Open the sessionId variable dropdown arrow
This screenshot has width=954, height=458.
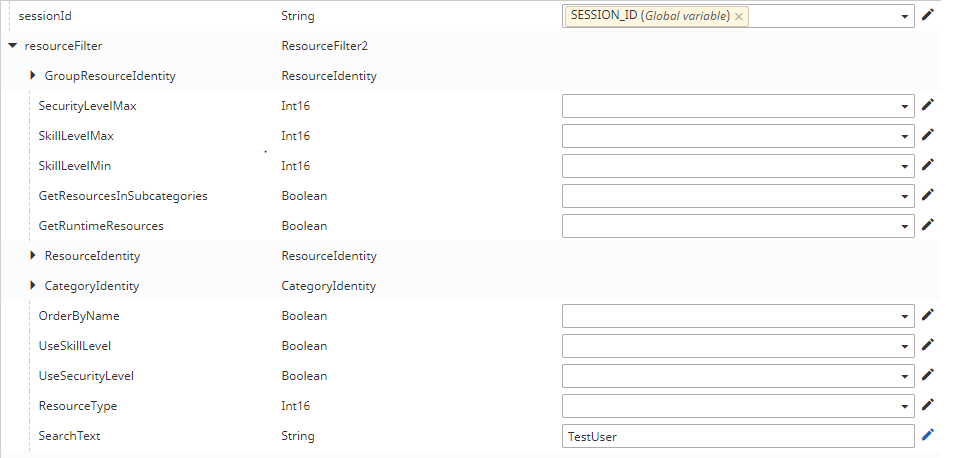click(904, 16)
